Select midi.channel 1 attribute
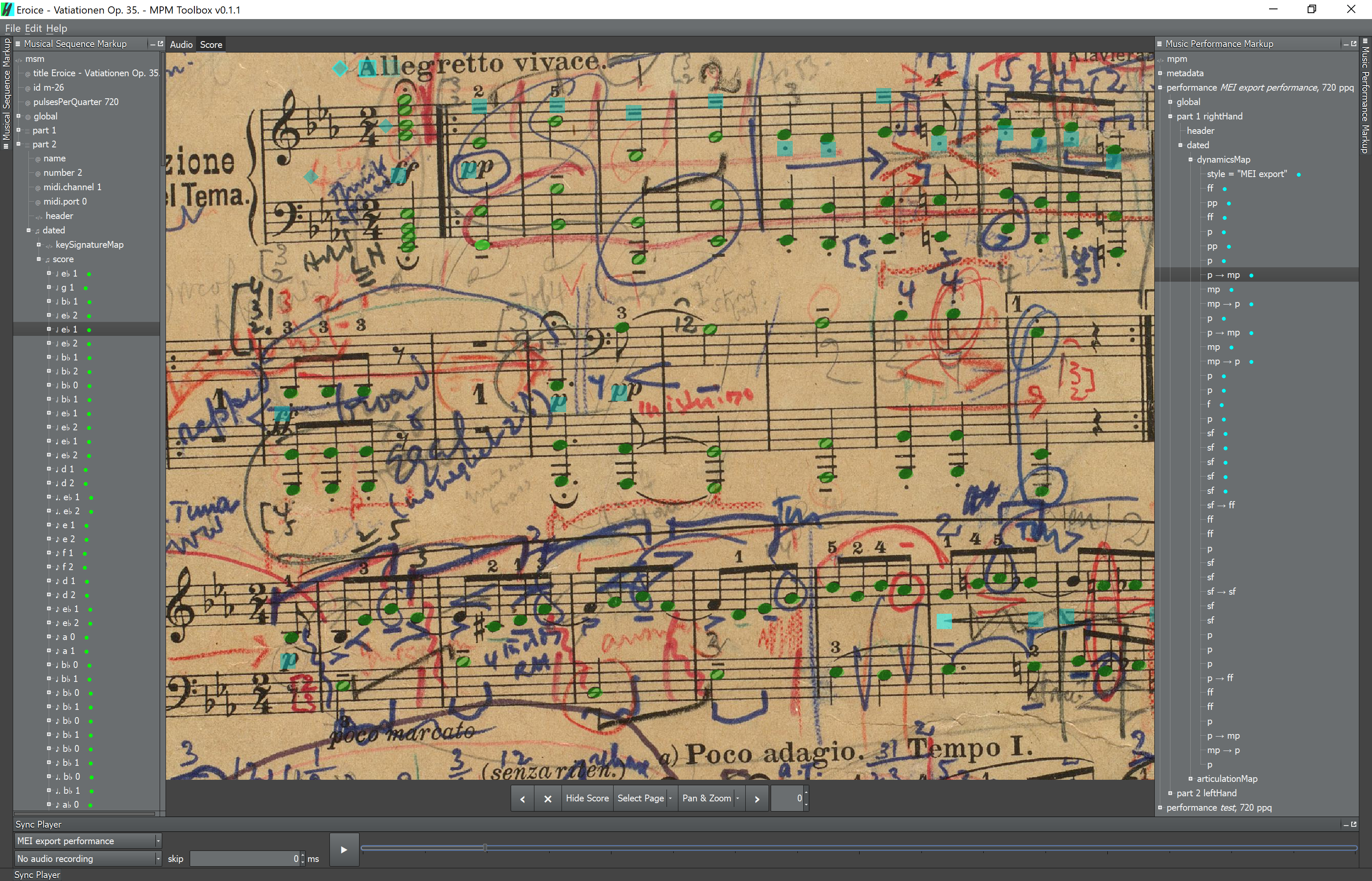Image resolution: width=1372 pixels, height=881 pixels. tap(72, 187)
